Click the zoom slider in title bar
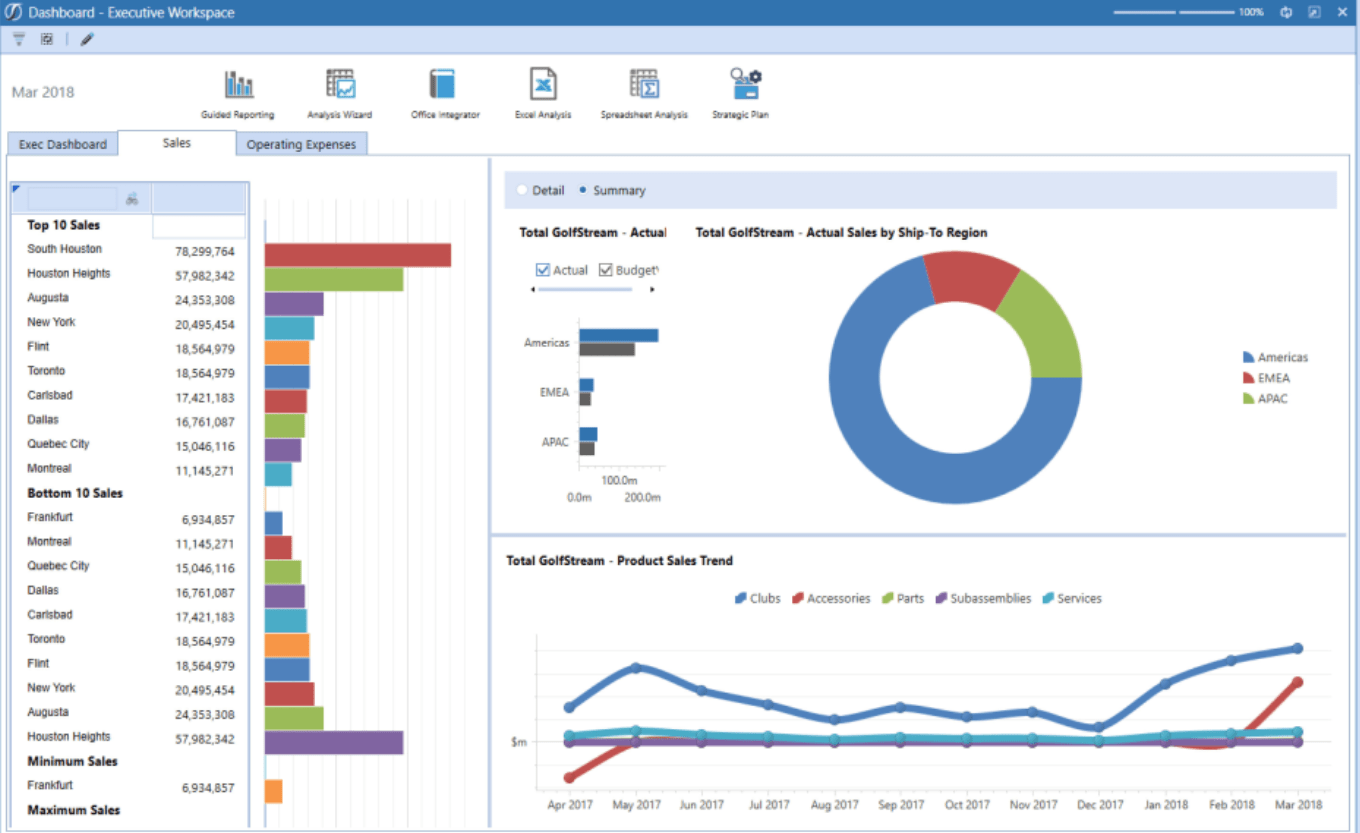 click(1177, 12)
